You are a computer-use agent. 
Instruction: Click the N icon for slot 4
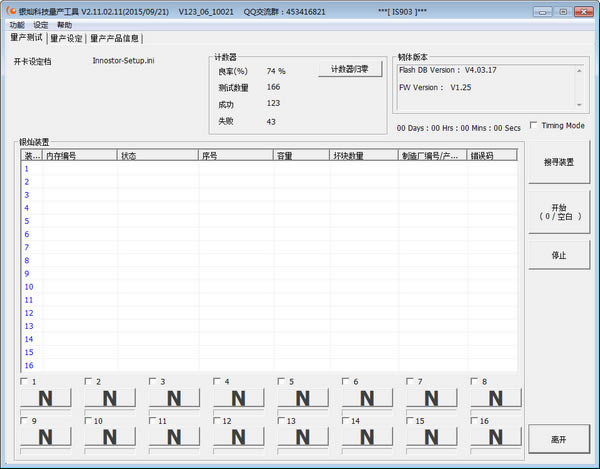pyautogui.click(x=238, y=398)
